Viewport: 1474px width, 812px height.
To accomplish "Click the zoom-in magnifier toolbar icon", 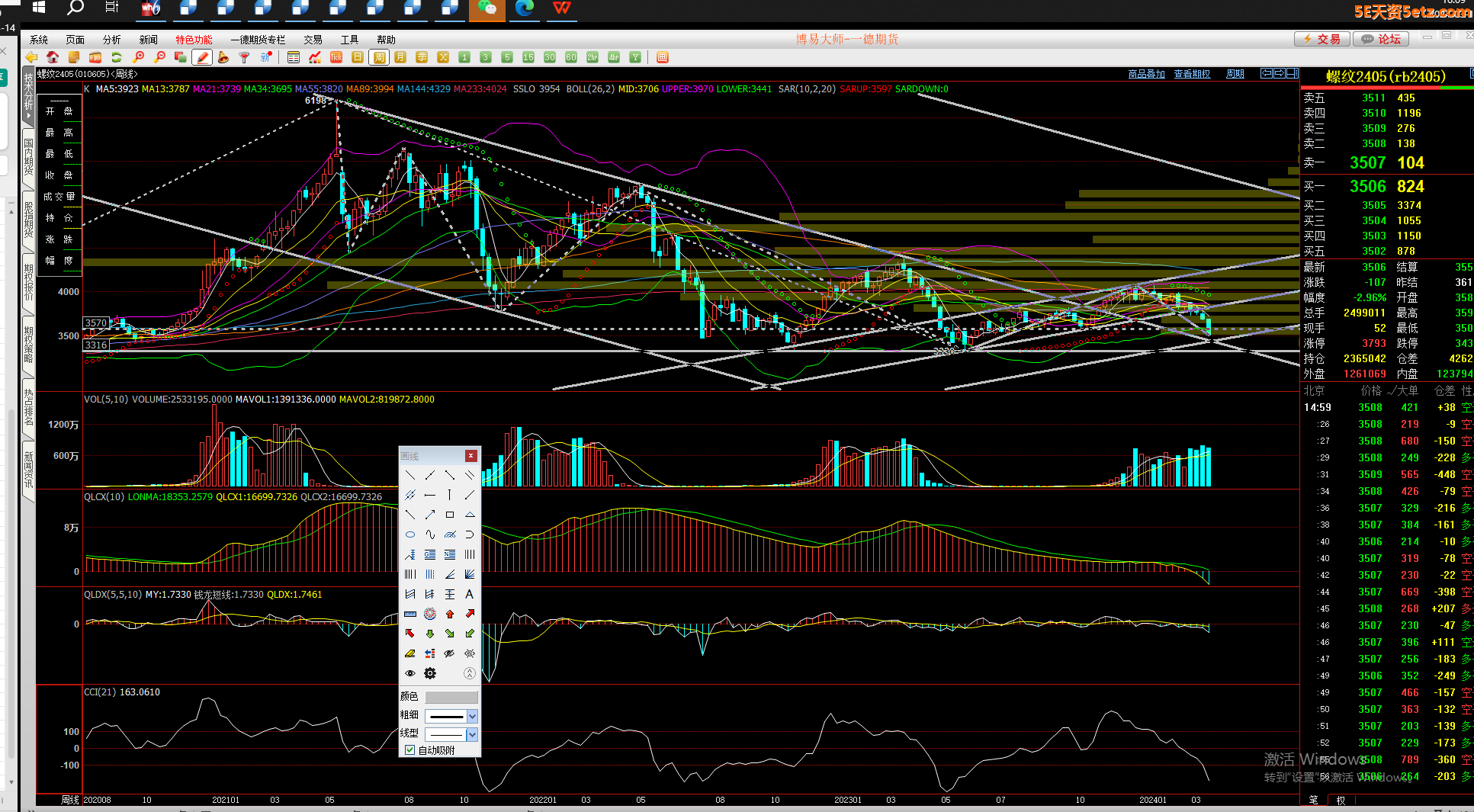I will 138,57.
